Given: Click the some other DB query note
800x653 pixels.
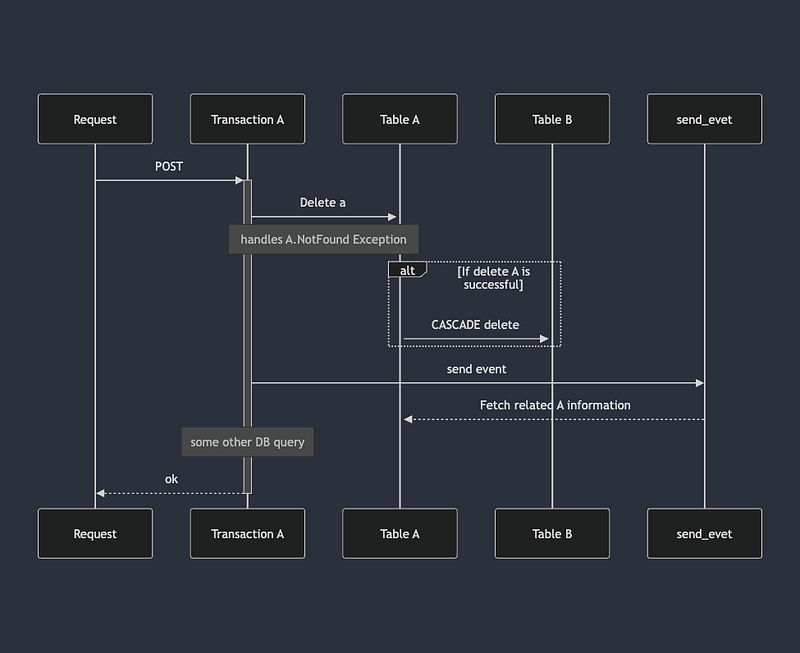Looking at the screenshot, I should [247, 441].
